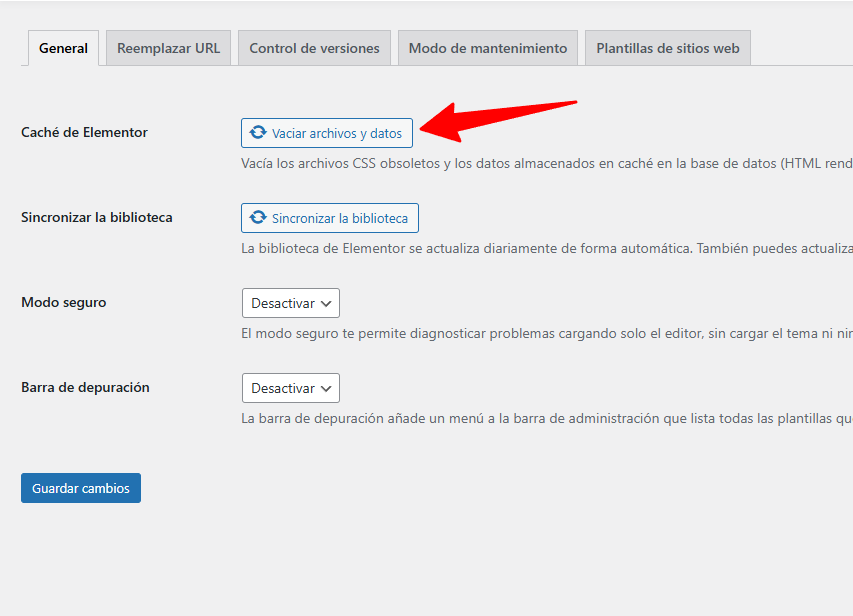The width and height of the screenshot is (853, 616).
Task: Click the refresh icon in Vaciar archivos button
Action: [258, 133]
